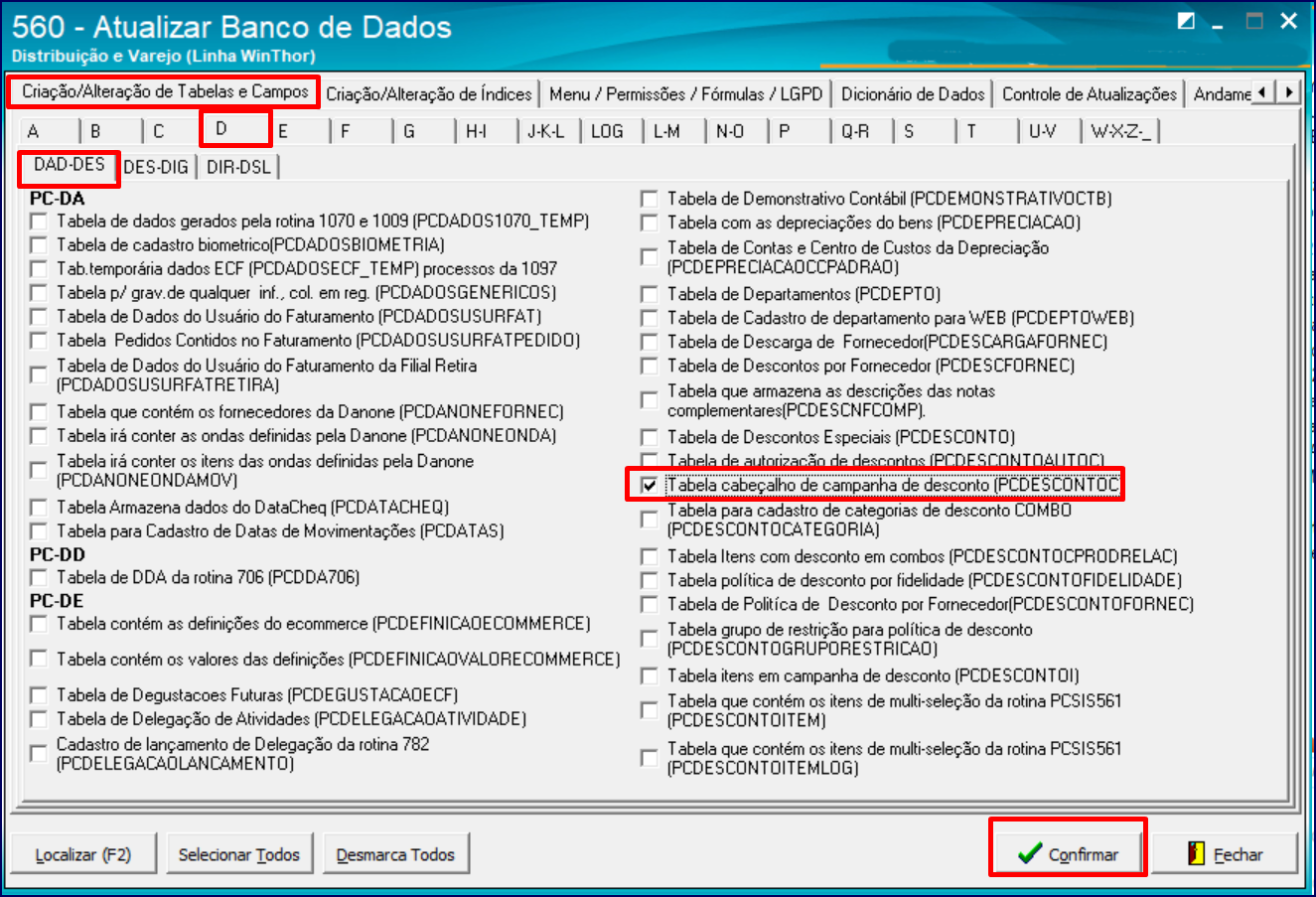
Task: Check the PCDEFINICAOECOMMERCE table checkbox
Action: (x=39, y=625)
